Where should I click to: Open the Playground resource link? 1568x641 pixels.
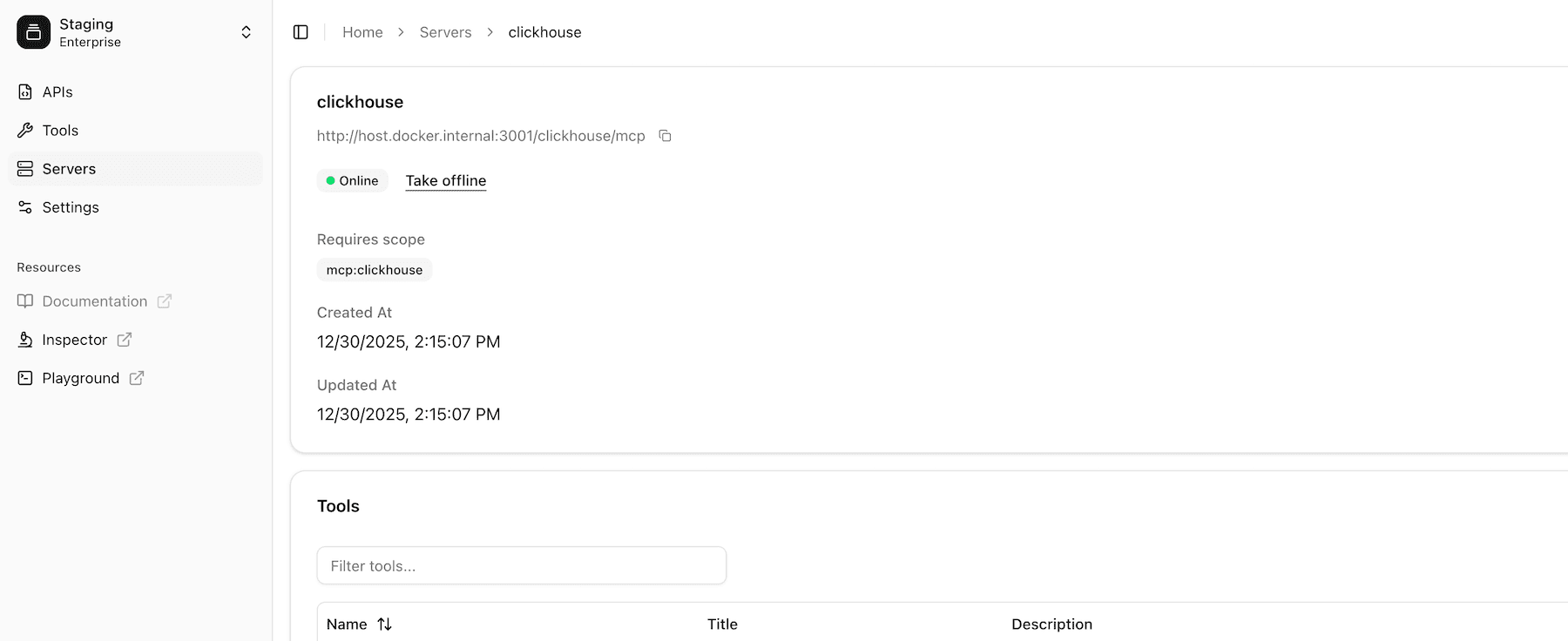coord(80,378)
